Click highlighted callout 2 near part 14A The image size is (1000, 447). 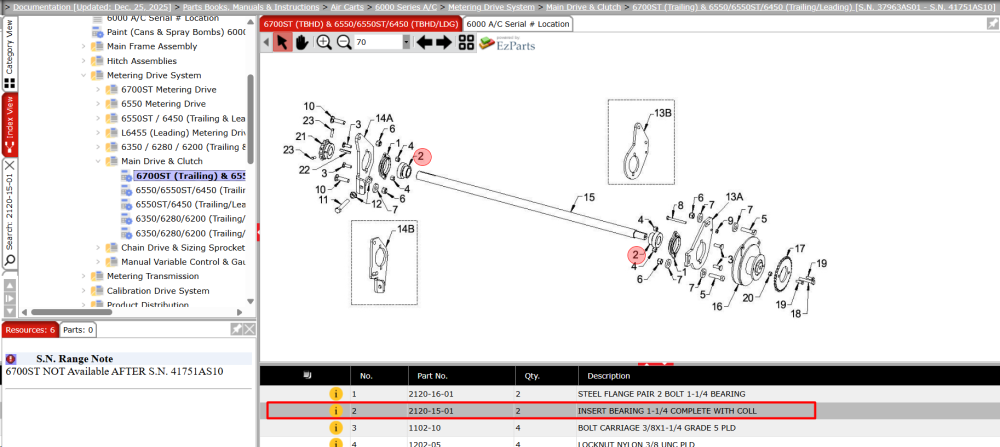tap(422, 156)
